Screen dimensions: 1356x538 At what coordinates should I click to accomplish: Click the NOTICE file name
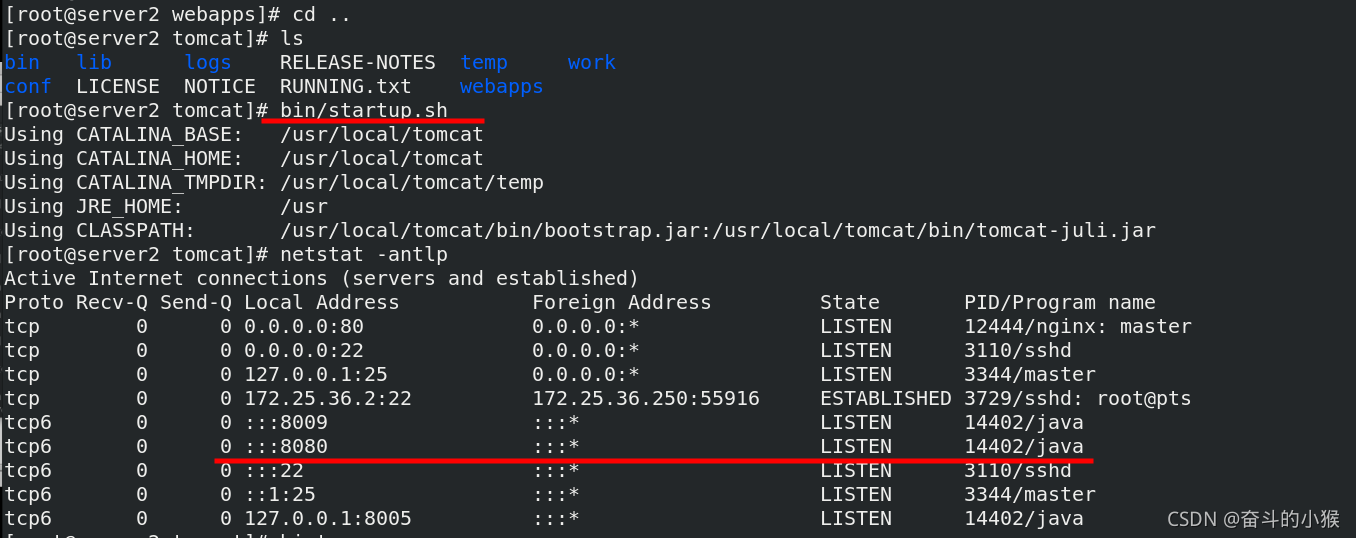point(220,86)
